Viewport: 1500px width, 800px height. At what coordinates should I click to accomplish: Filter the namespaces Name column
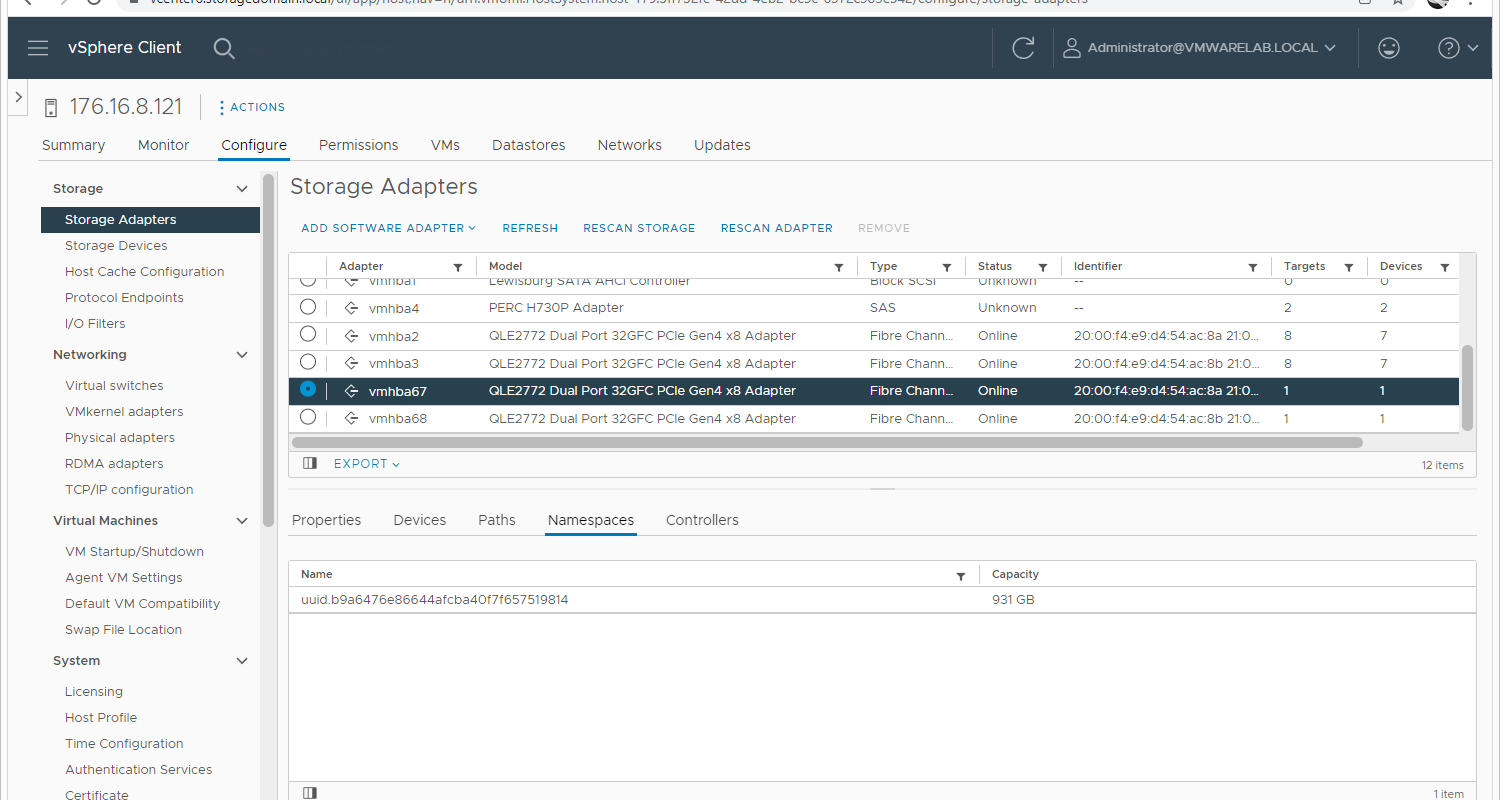961,576
